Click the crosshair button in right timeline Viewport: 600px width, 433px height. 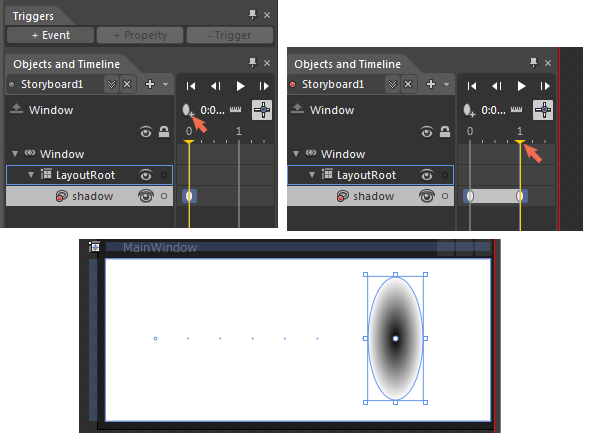(x=543, y=110)
